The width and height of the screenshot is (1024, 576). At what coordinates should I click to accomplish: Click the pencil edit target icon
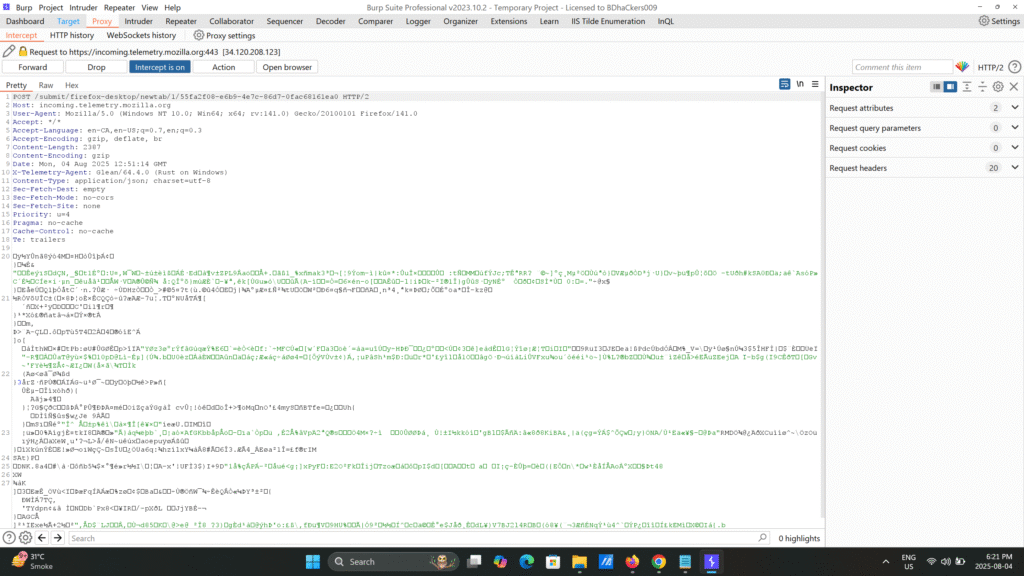click(8, 51)
